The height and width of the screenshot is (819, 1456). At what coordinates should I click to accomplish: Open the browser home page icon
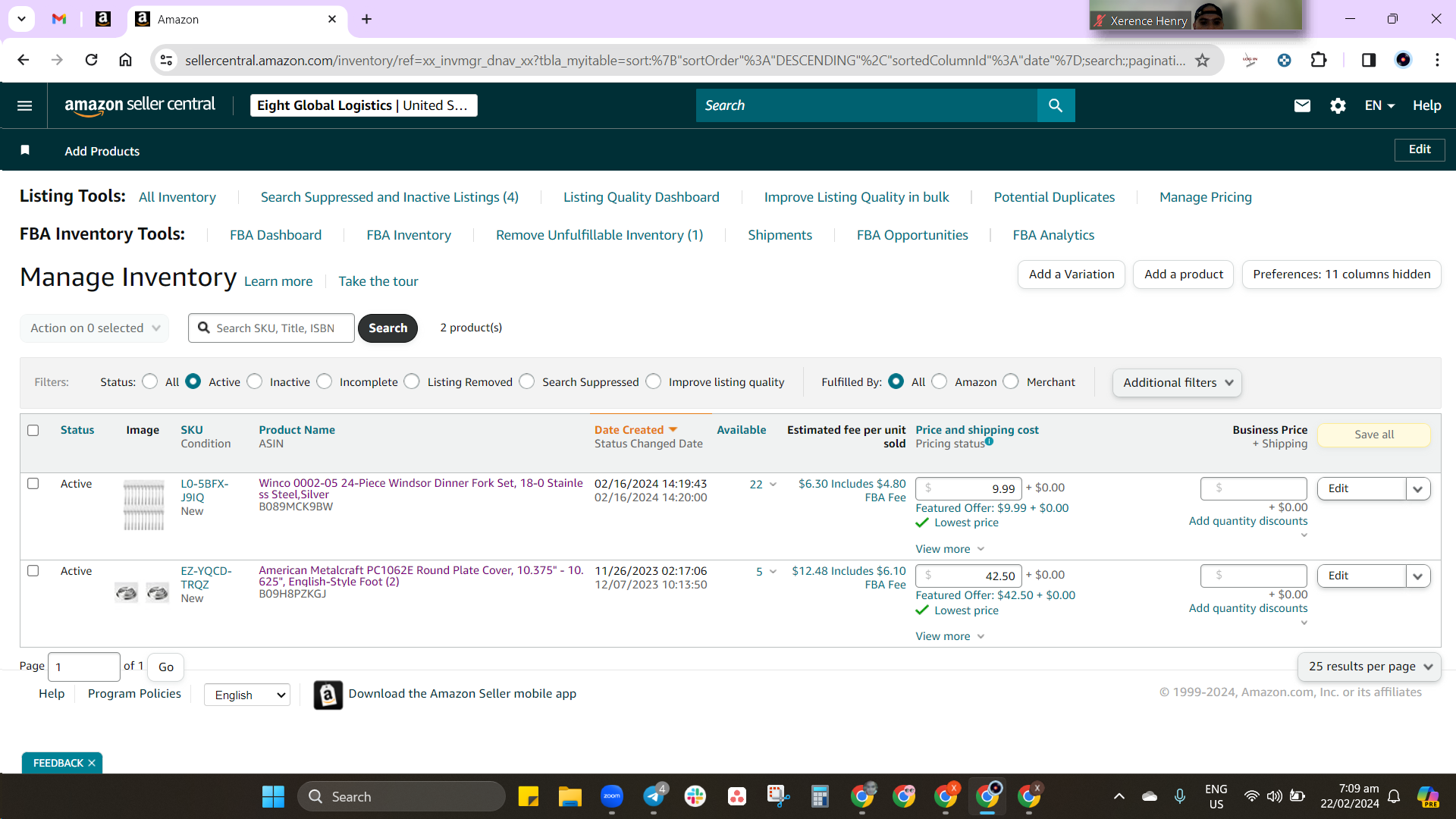(126, 60)
